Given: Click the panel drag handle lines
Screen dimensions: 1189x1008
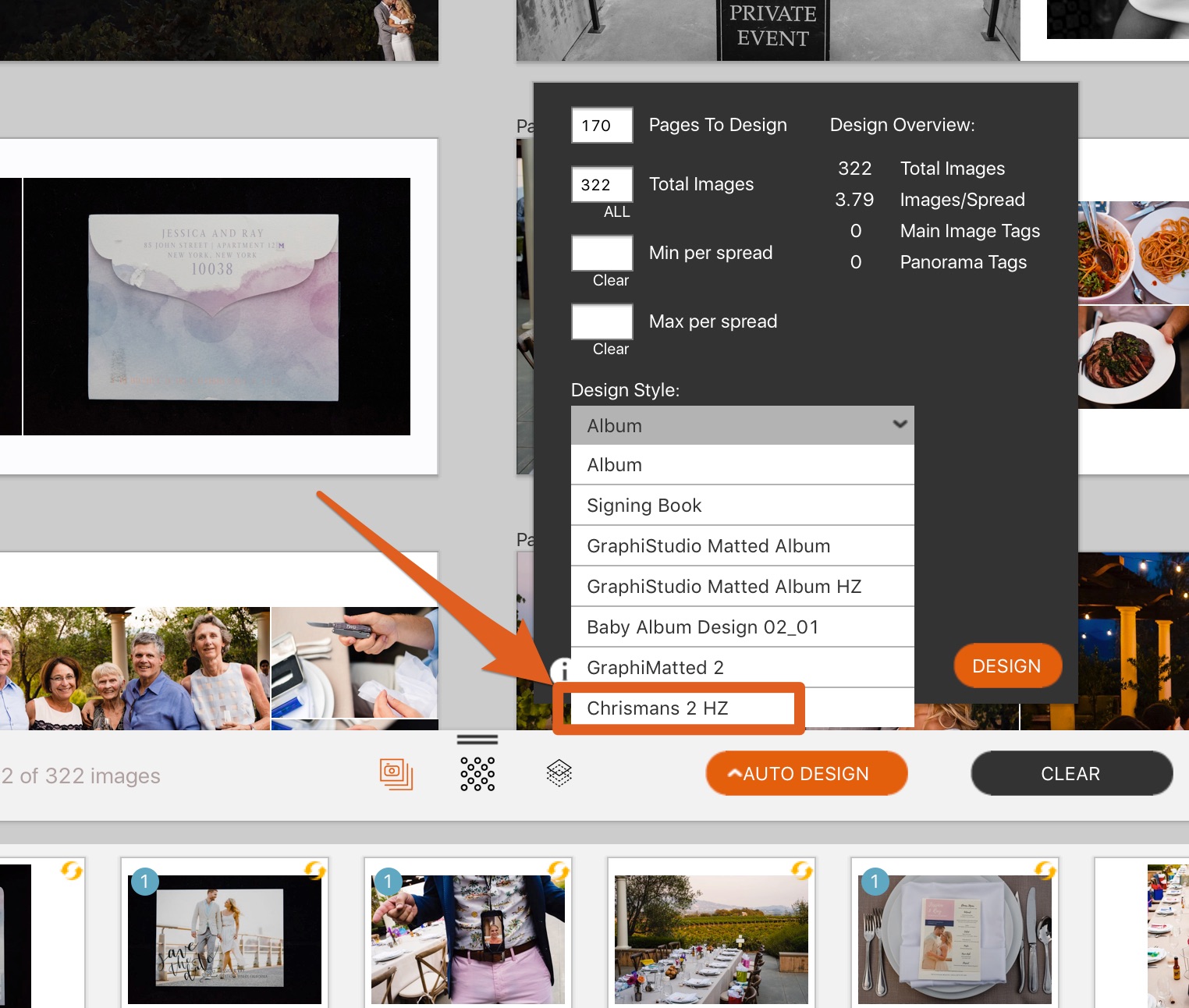Looking at the screenshot, I should click(x=477, y=739).
